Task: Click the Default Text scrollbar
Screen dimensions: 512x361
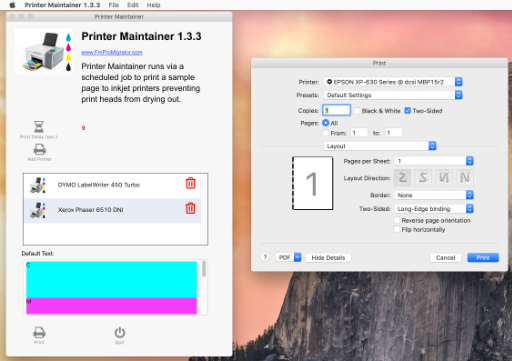Action: tap(204, 269)
